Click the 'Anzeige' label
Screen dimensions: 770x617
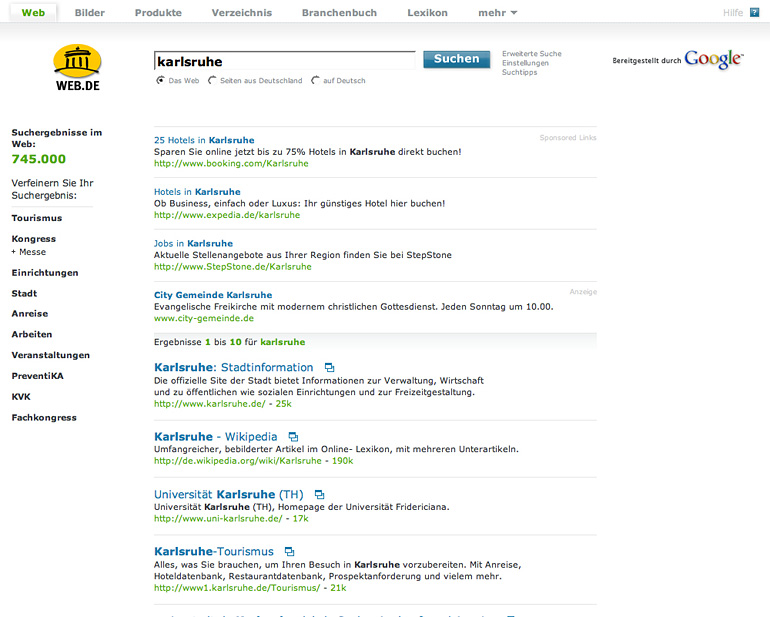(583, 292)
